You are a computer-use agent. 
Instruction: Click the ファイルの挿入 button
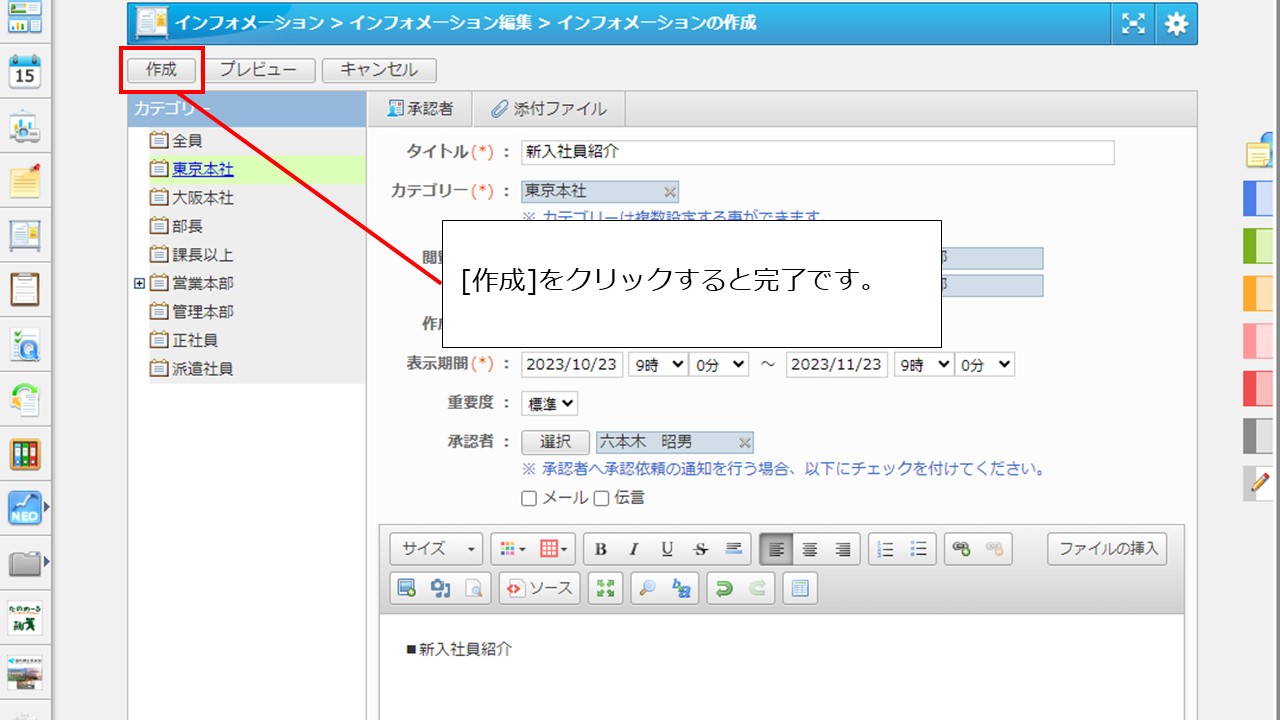click(x=1107, y=549)
